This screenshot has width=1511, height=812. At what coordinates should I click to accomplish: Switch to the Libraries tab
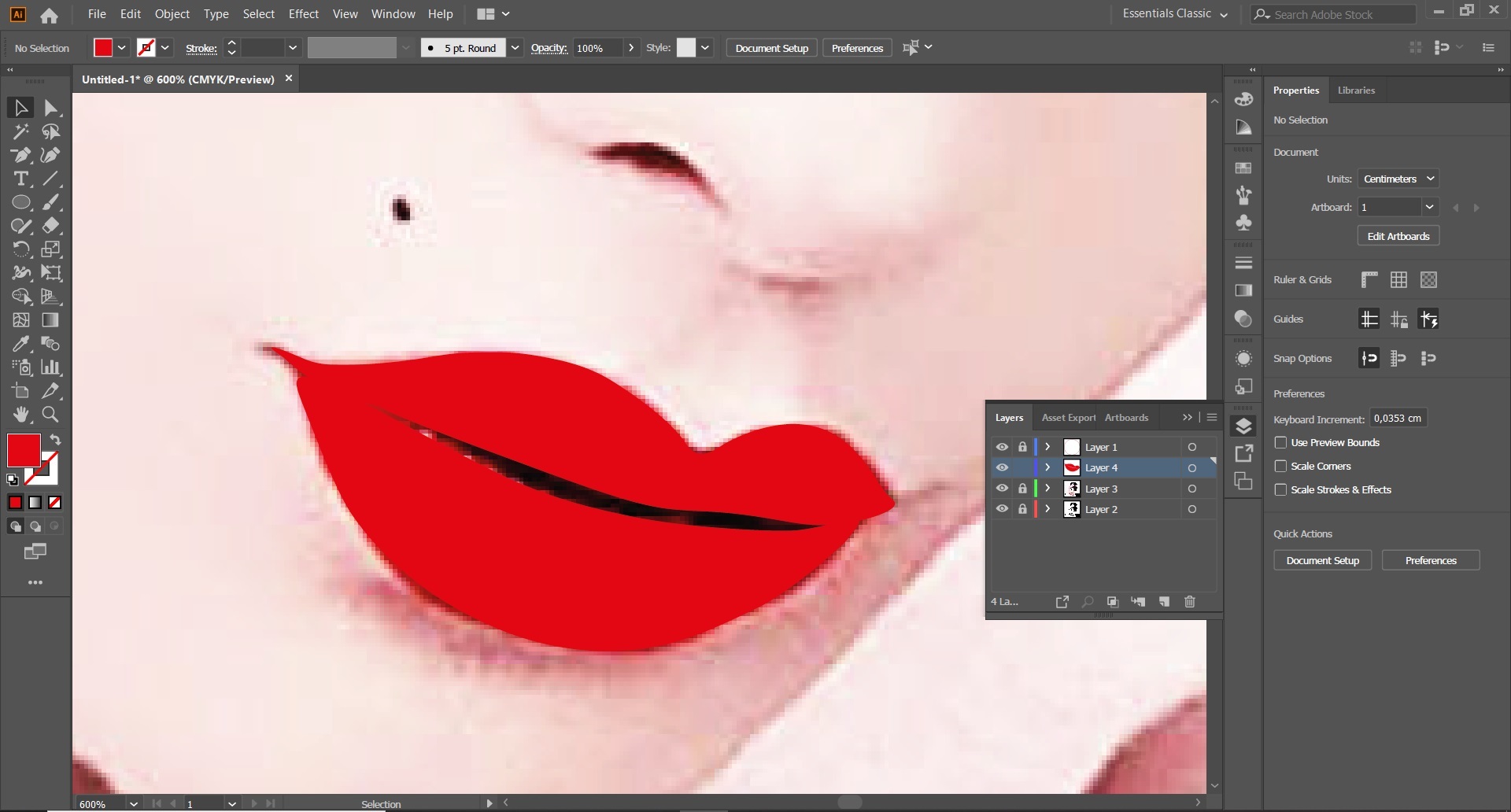point(1356,90)
